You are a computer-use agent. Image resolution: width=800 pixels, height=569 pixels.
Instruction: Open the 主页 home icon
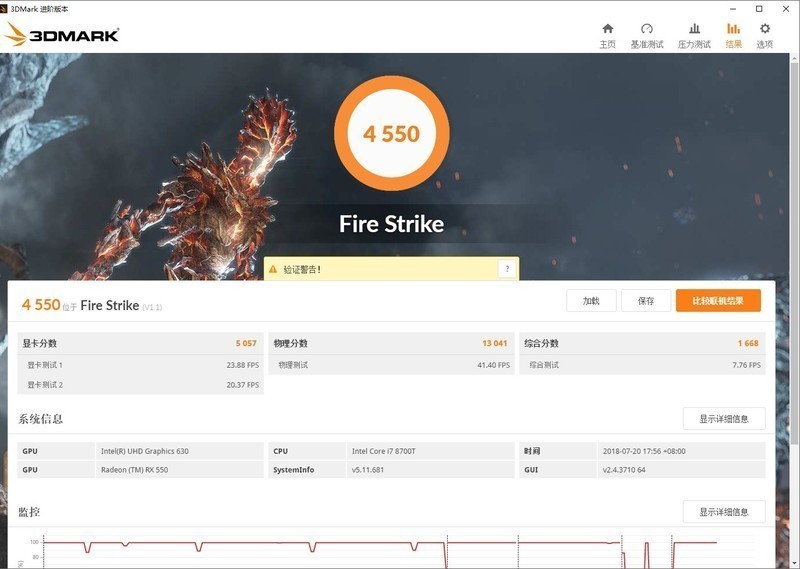(607, 36)
